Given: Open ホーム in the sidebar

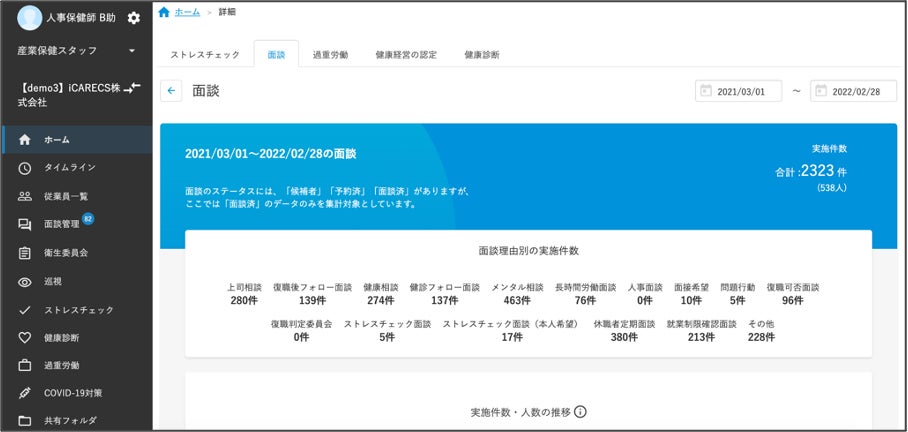Looking at the screenshot, I should point(77,140).
